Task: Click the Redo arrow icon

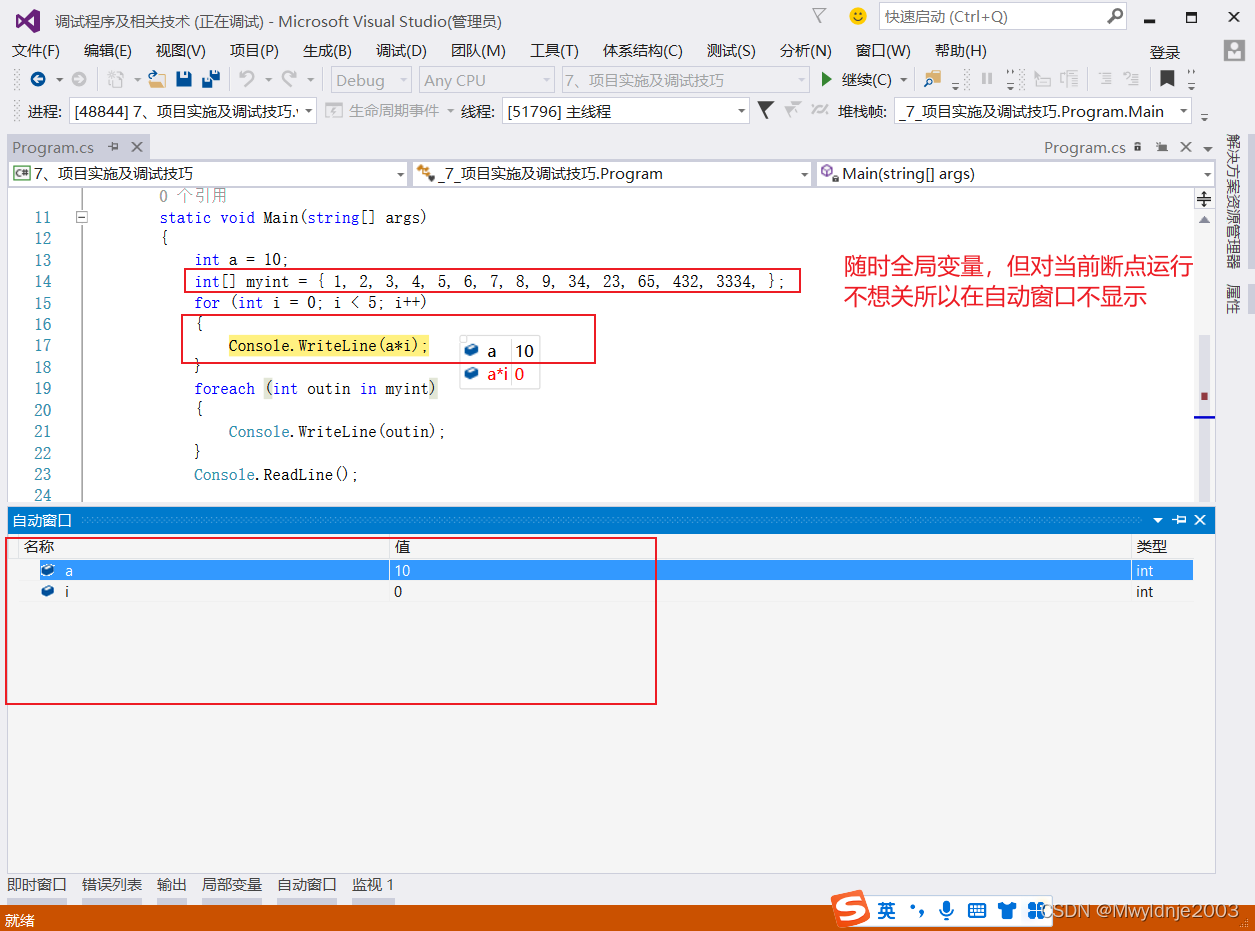Action: (289, 79)
